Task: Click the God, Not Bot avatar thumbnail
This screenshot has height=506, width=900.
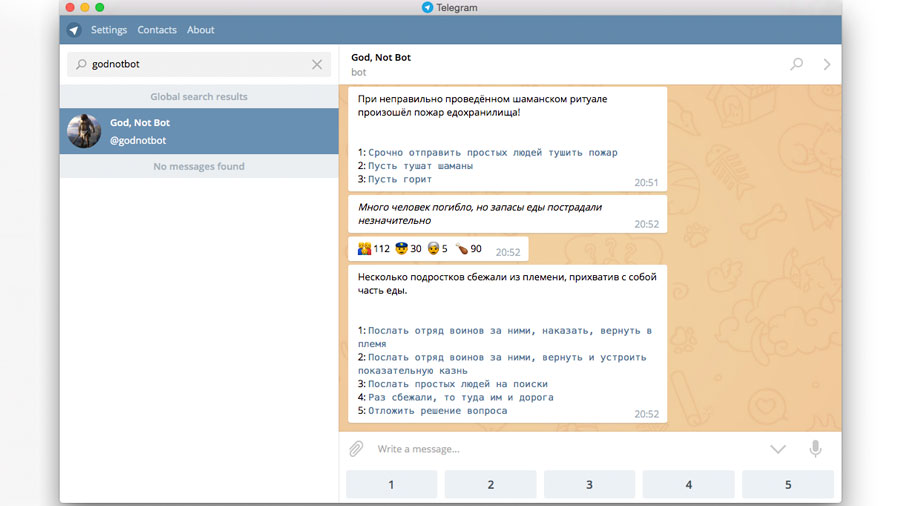Action: pyautogui.click(x=84, y=131)
